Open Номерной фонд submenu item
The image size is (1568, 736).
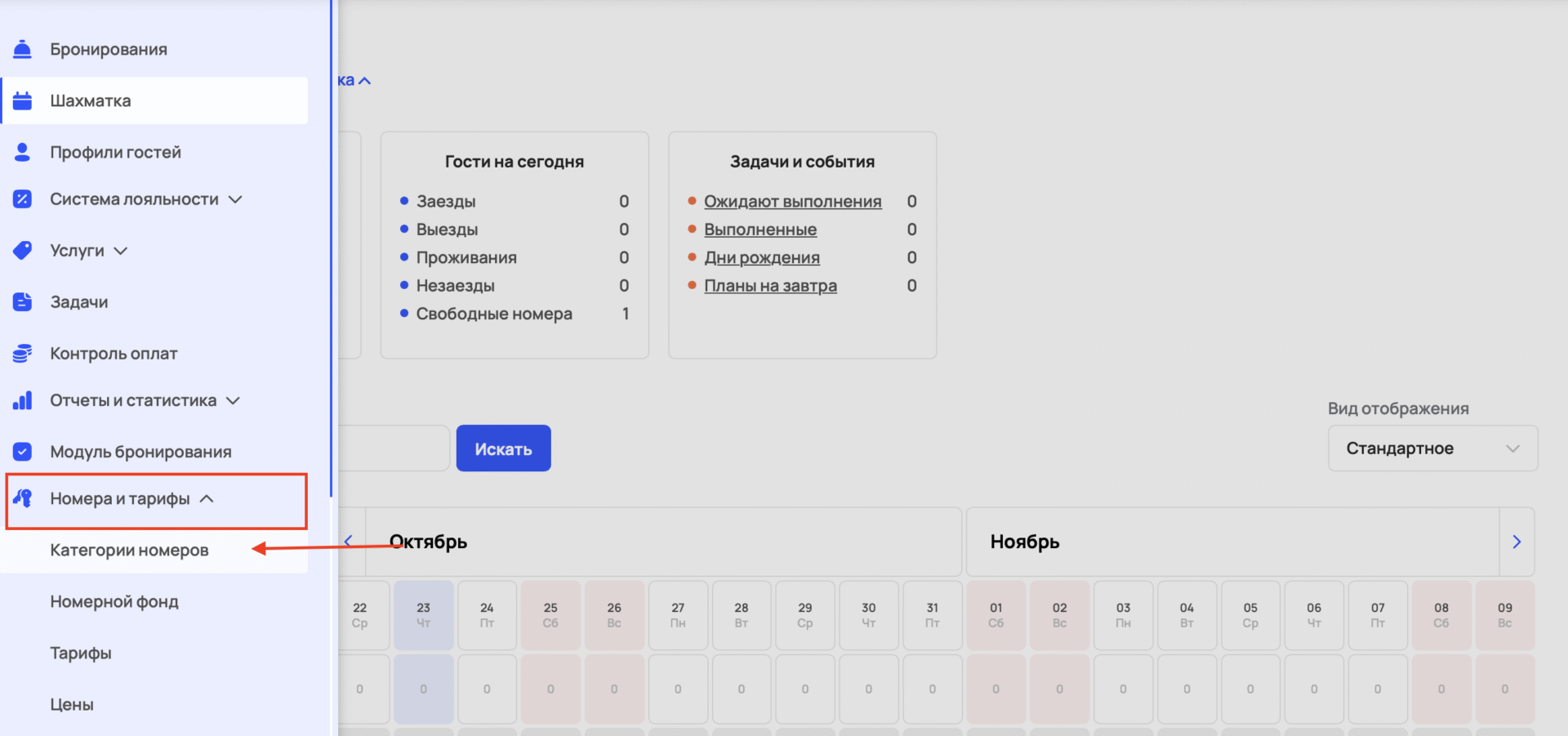pos(114,601)
